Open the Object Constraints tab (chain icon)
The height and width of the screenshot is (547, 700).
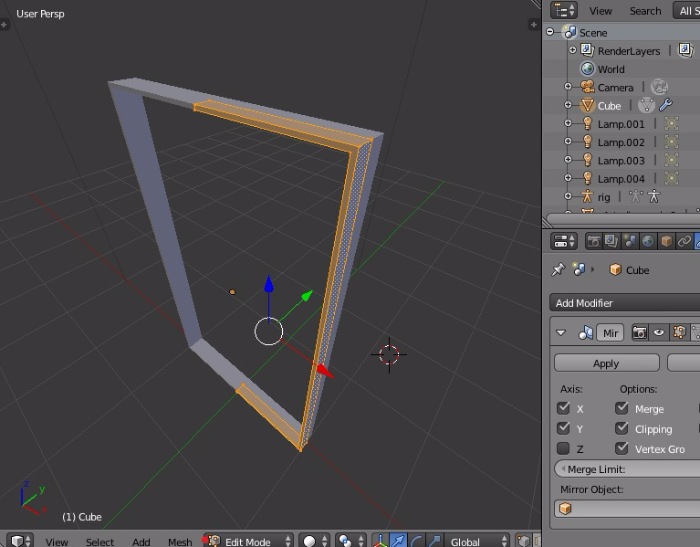684,242
